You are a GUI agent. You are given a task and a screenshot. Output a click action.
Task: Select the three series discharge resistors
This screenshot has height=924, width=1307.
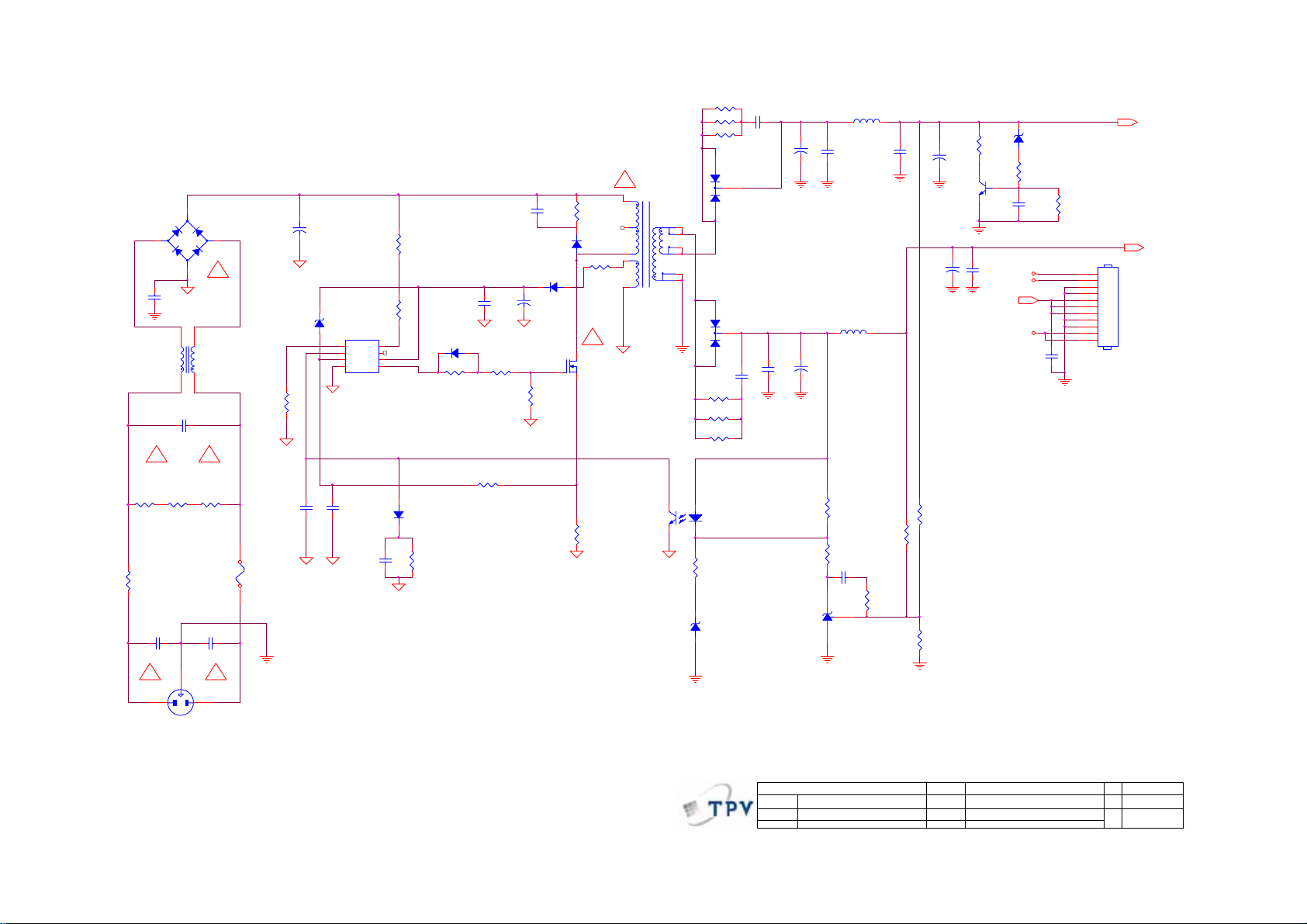[178, 505]
